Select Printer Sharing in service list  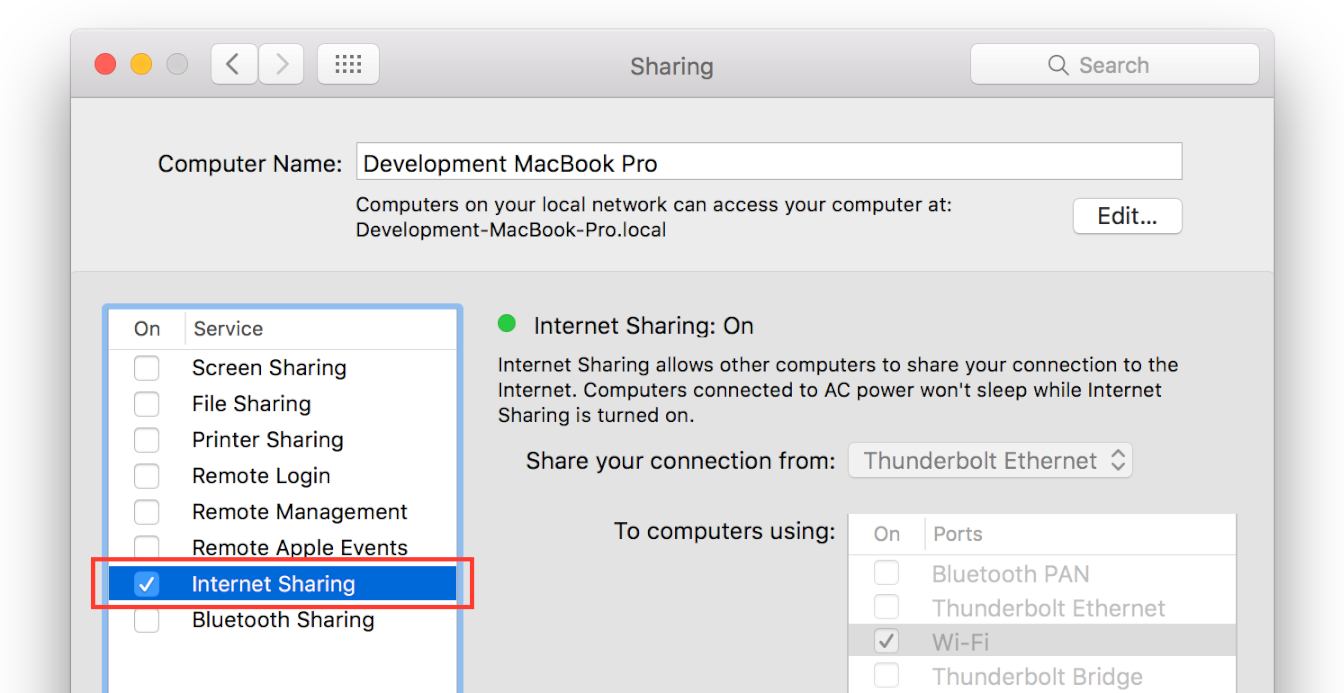[x=267, y=440]
